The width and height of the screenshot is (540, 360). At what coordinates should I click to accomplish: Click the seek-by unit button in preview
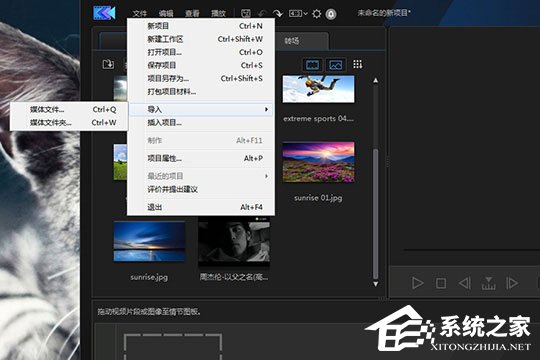pyautogui.click(x=488, y=283)
